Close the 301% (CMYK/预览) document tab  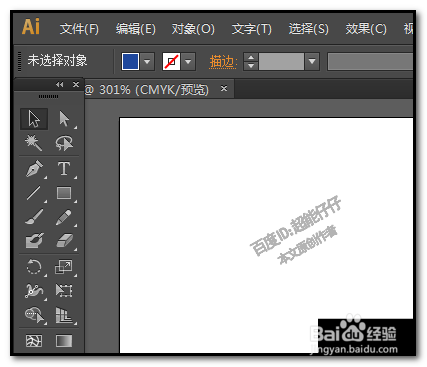point(224,89)
